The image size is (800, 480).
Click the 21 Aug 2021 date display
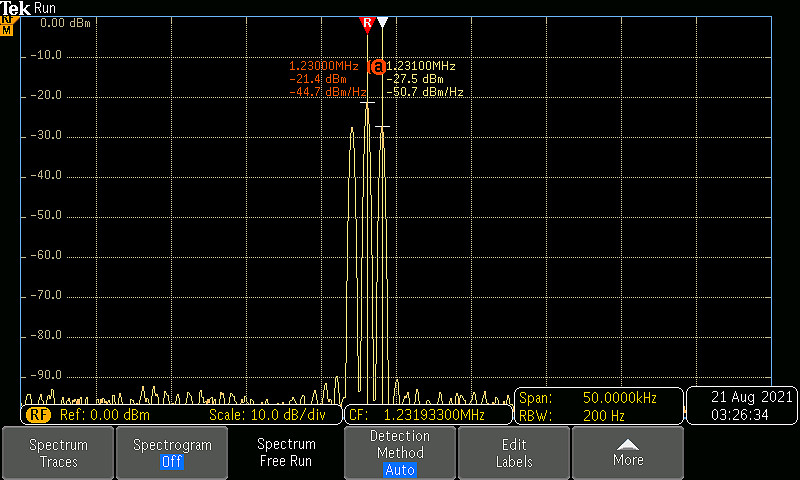coord(752,396)
